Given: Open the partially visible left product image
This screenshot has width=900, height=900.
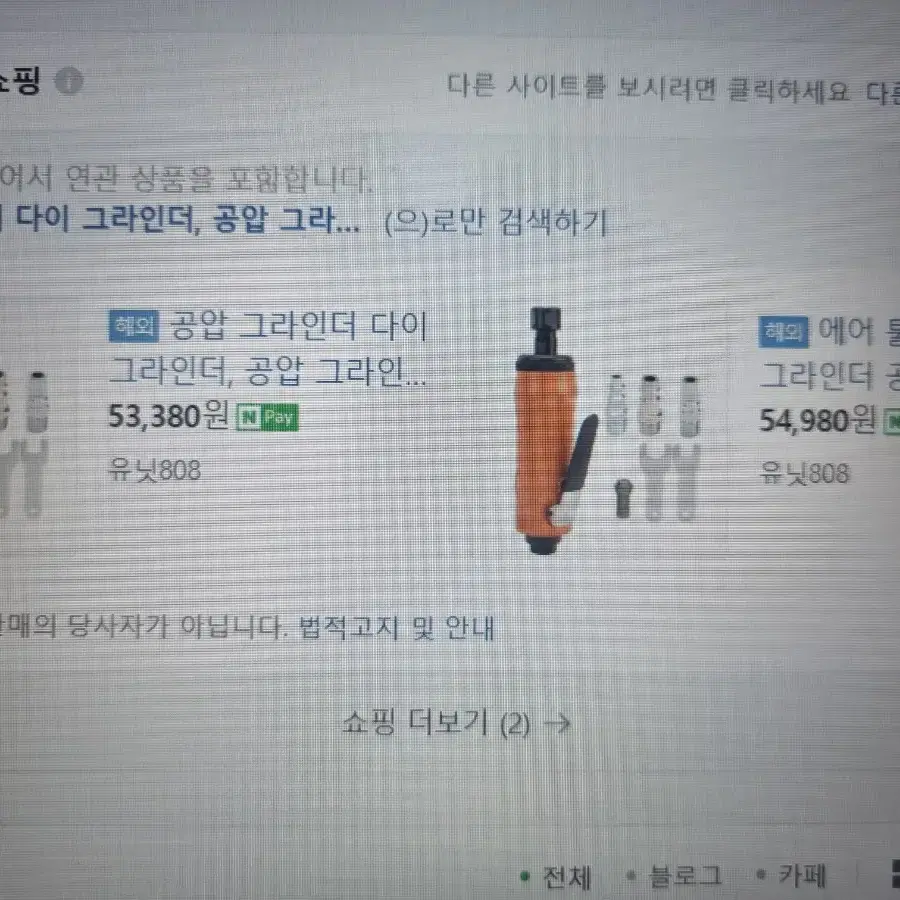Looking at the screenshot, I should (23, 444).
